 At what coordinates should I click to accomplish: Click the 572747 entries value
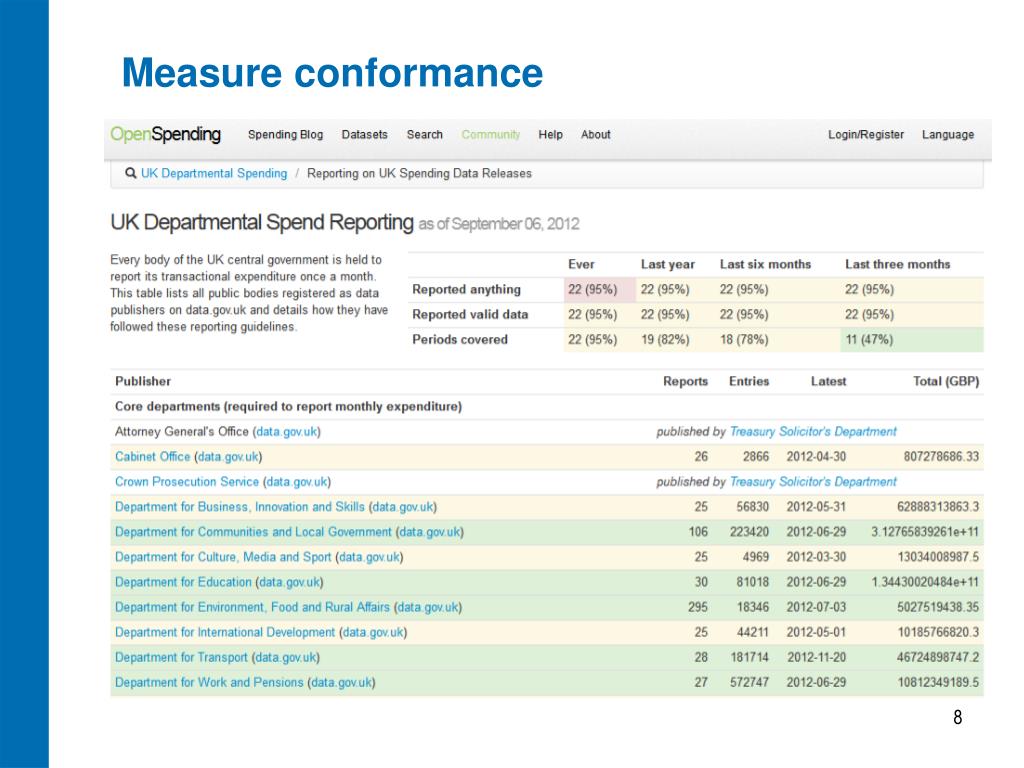point(749,682)
